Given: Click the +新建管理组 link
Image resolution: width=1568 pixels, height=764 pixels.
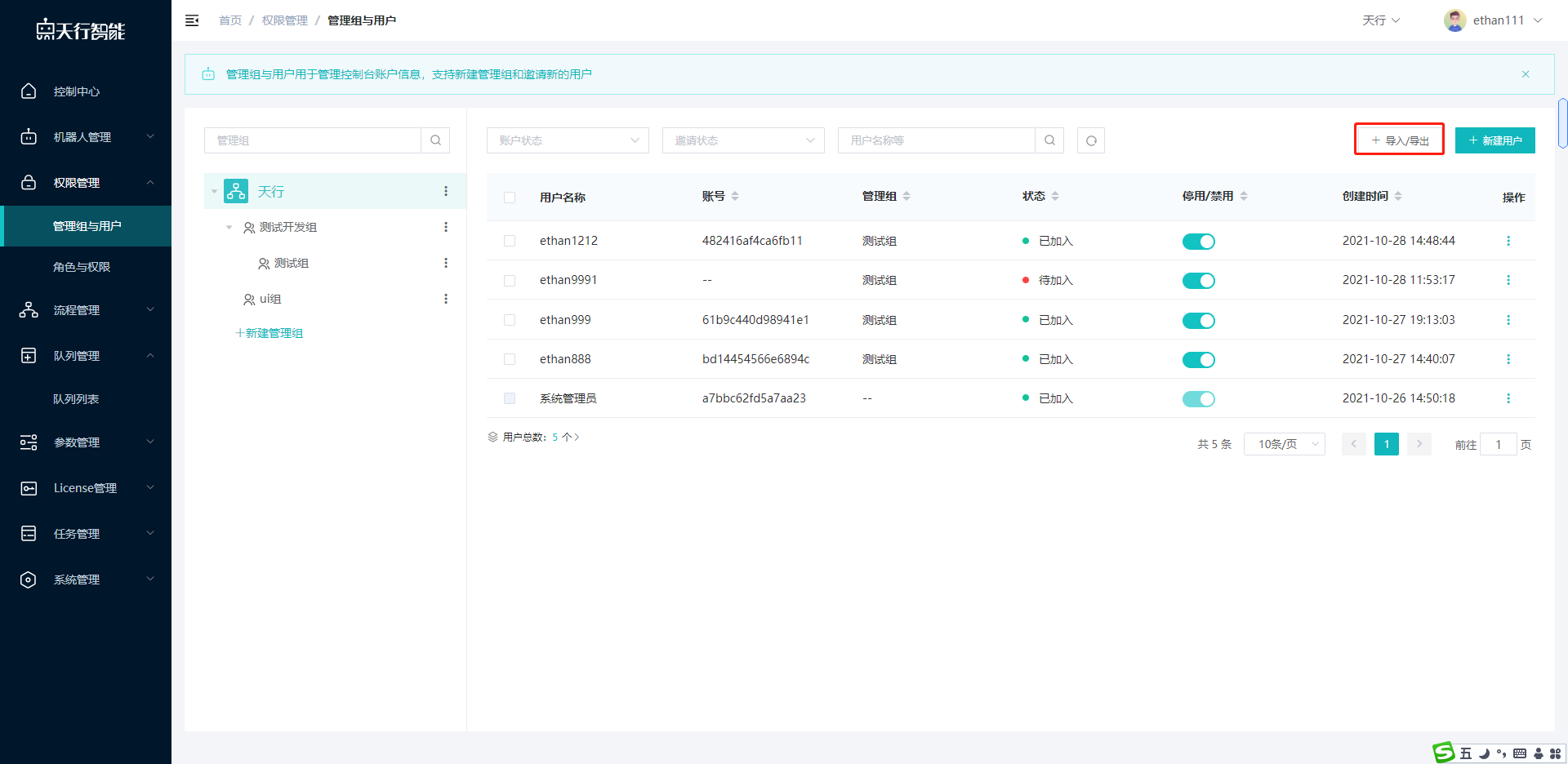Looking at the screenshot, I should point(269,333).
